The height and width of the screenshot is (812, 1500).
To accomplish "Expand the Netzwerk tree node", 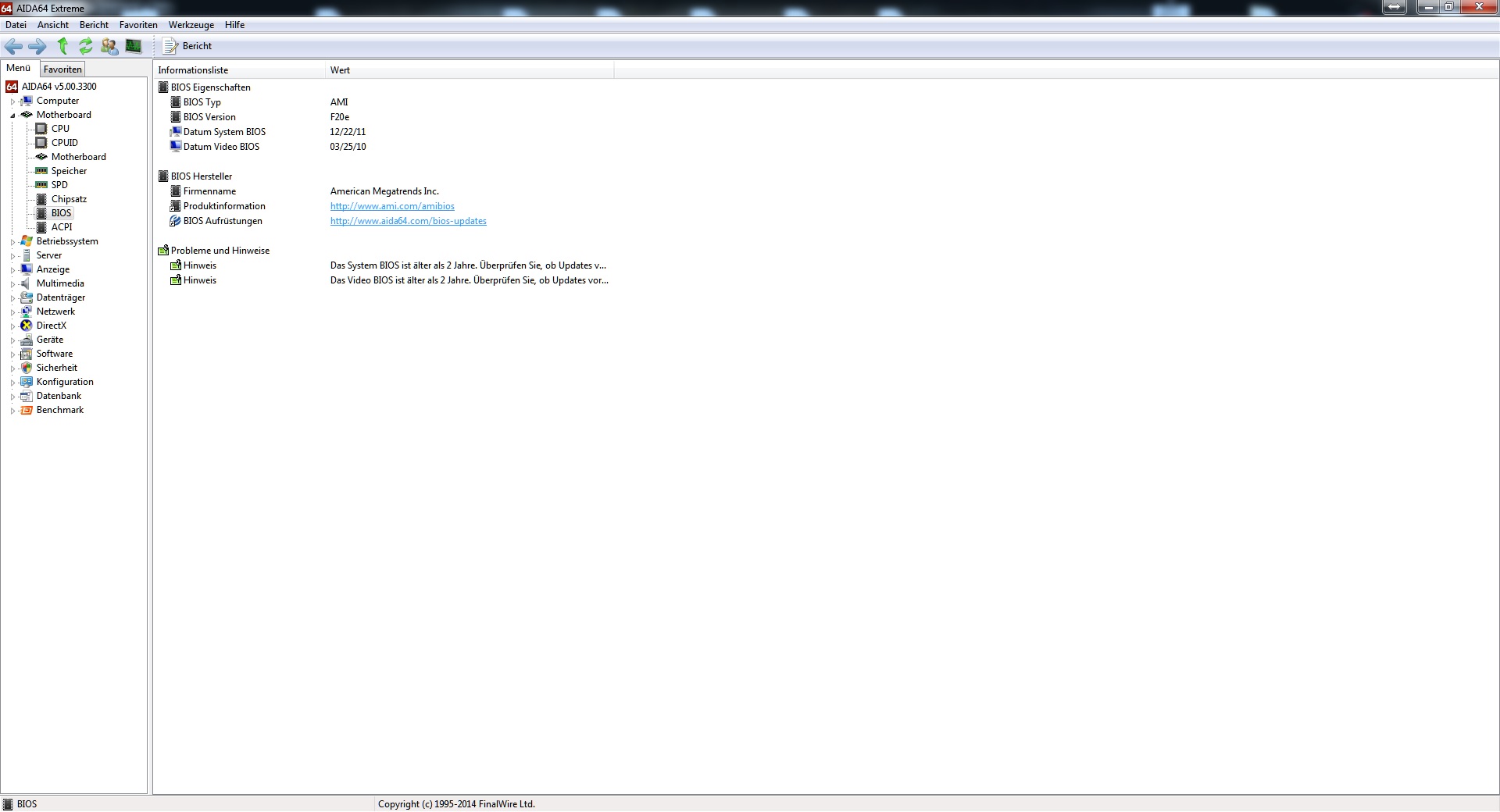I will pos(12,312).
